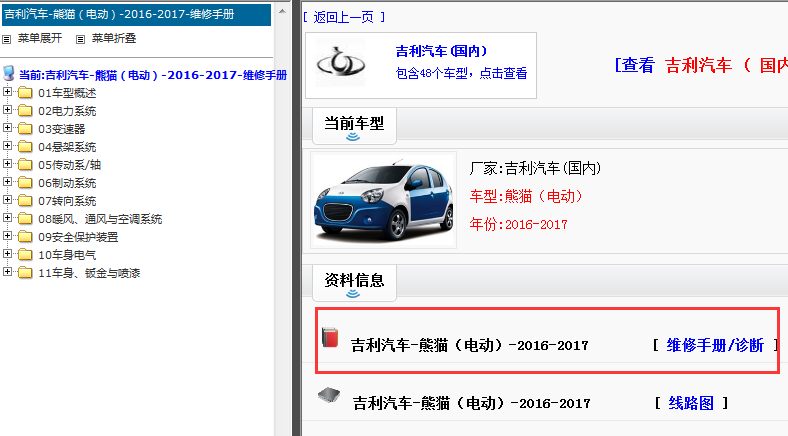788x436 pixels.
Task: Open 03变速器 tree label
Action: 61,130
